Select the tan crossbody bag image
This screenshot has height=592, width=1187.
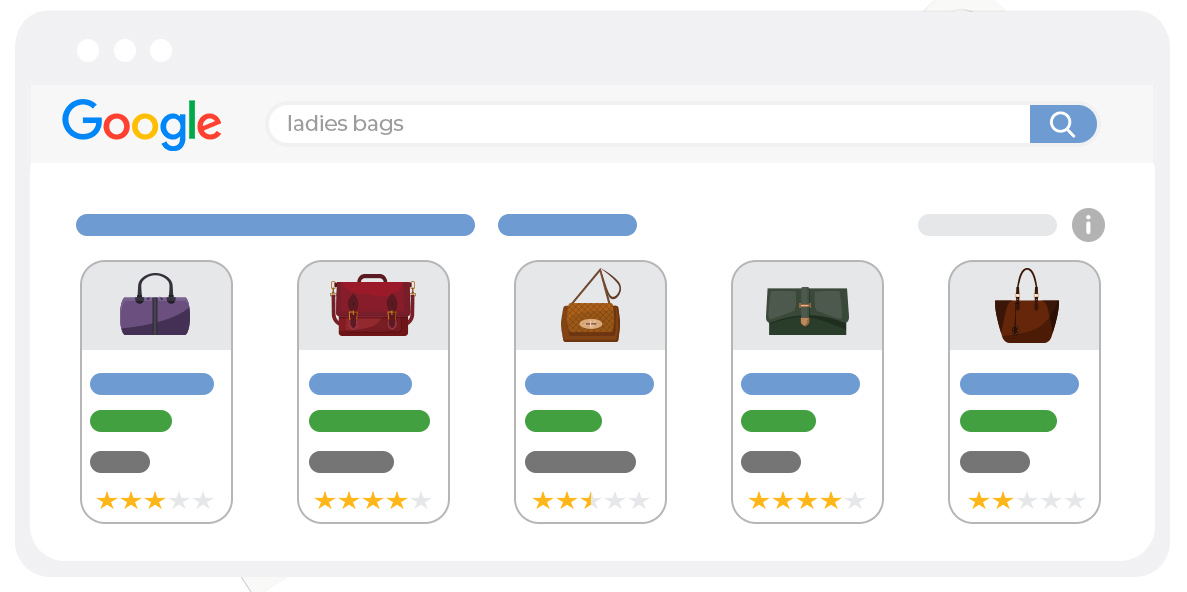(x=590, y=305)
